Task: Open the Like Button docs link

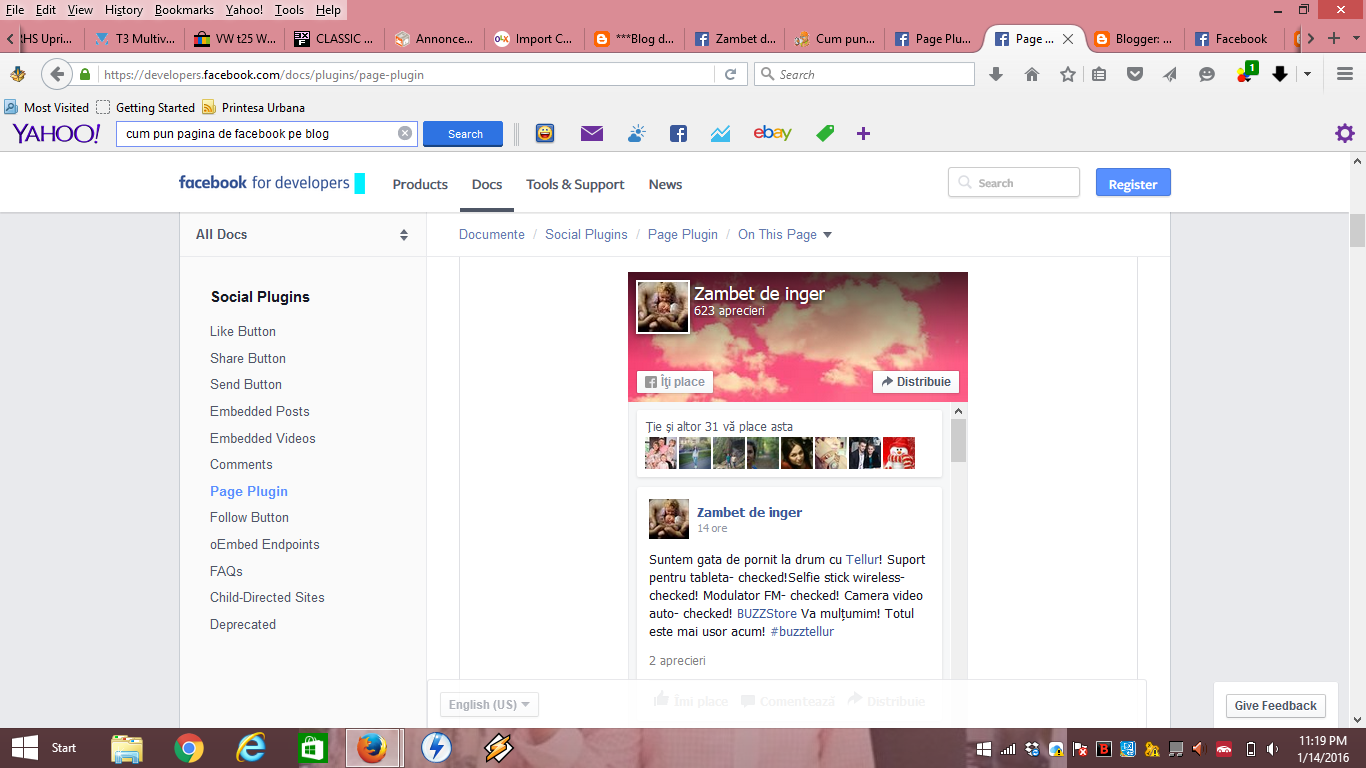Action: click(x=243, y=331)
